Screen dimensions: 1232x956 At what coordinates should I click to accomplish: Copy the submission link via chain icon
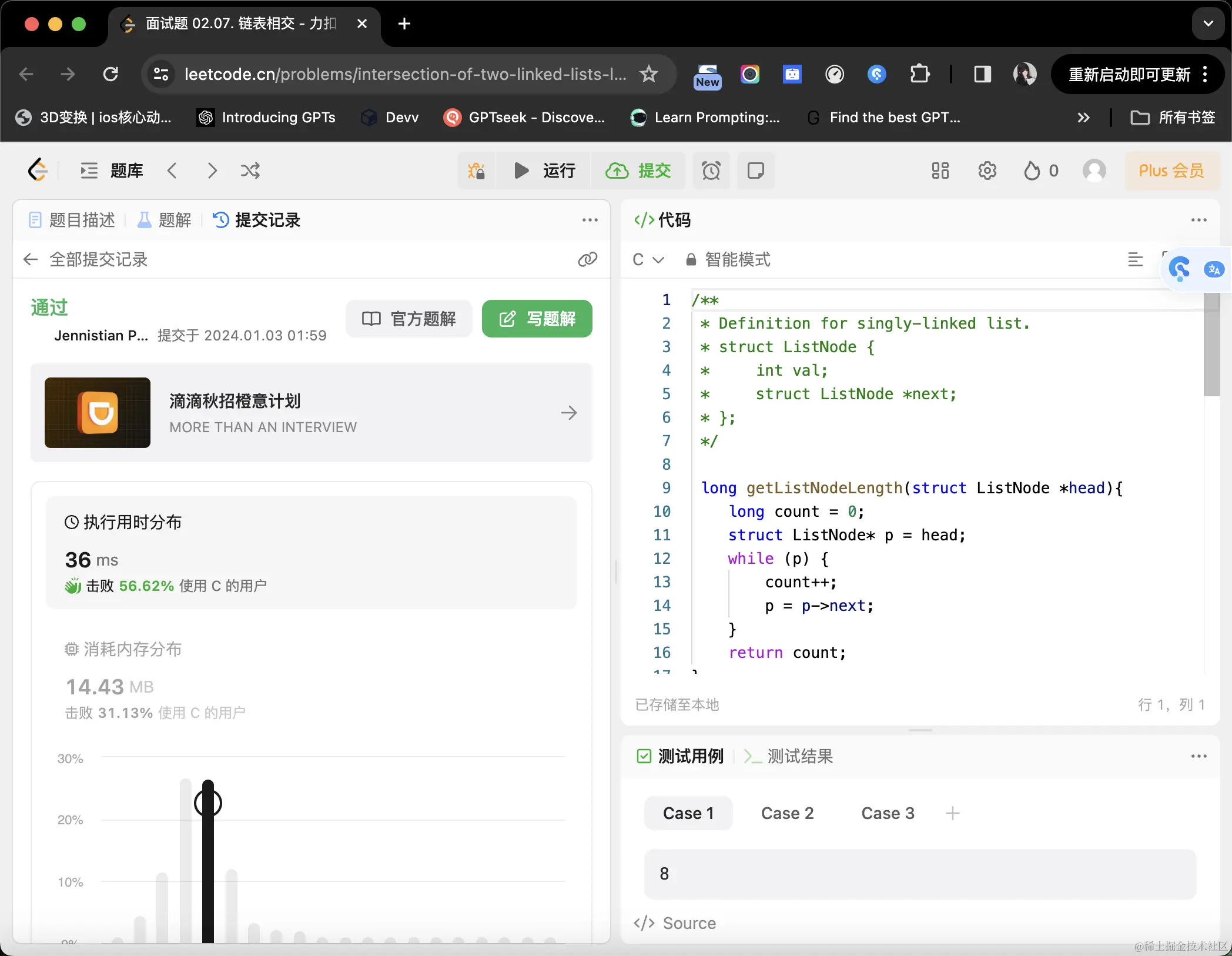click(x=587, y=259)
